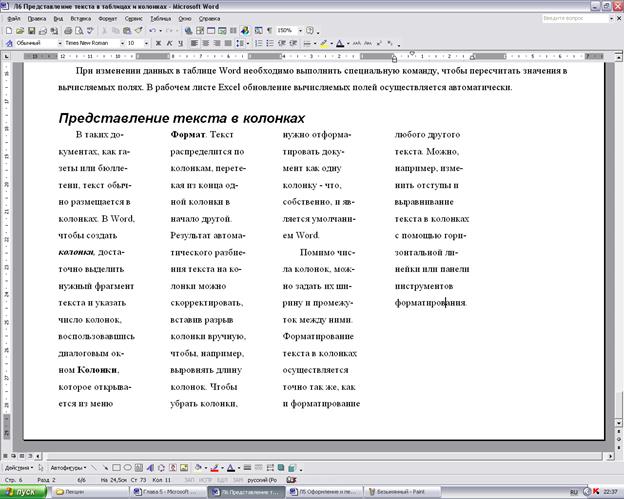This screenshot has height=499, width=624.
Task: Click the Columns toolbar icon
Action: click(233, 30)
